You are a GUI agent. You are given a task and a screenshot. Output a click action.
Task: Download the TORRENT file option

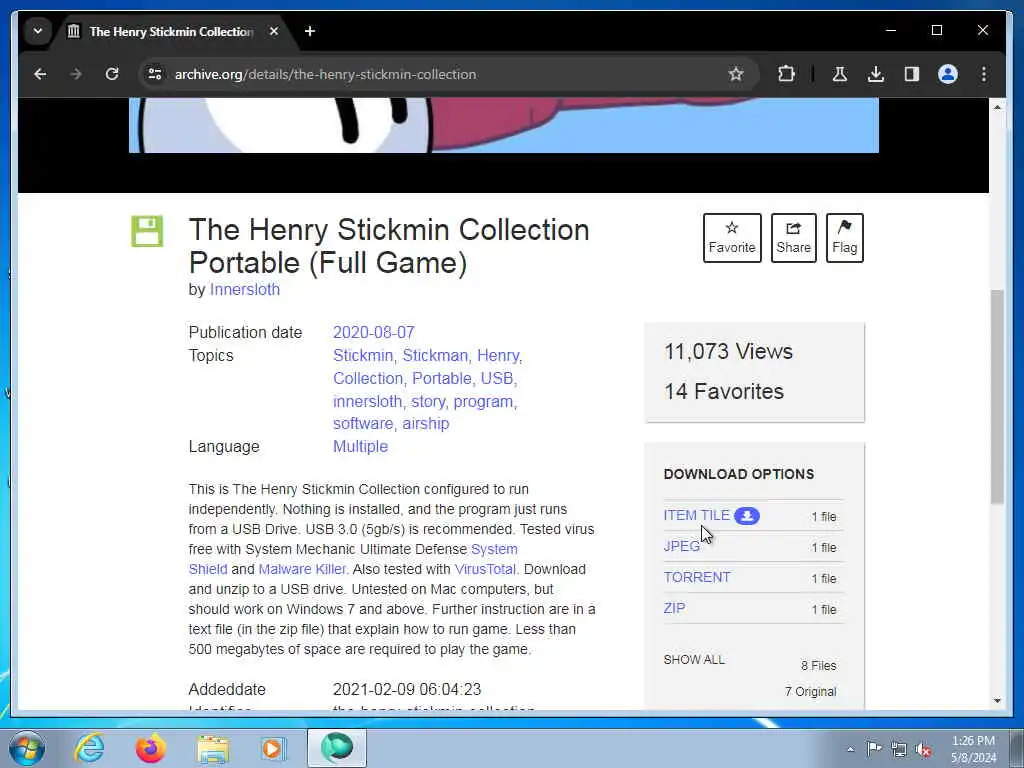pos(697,577)
